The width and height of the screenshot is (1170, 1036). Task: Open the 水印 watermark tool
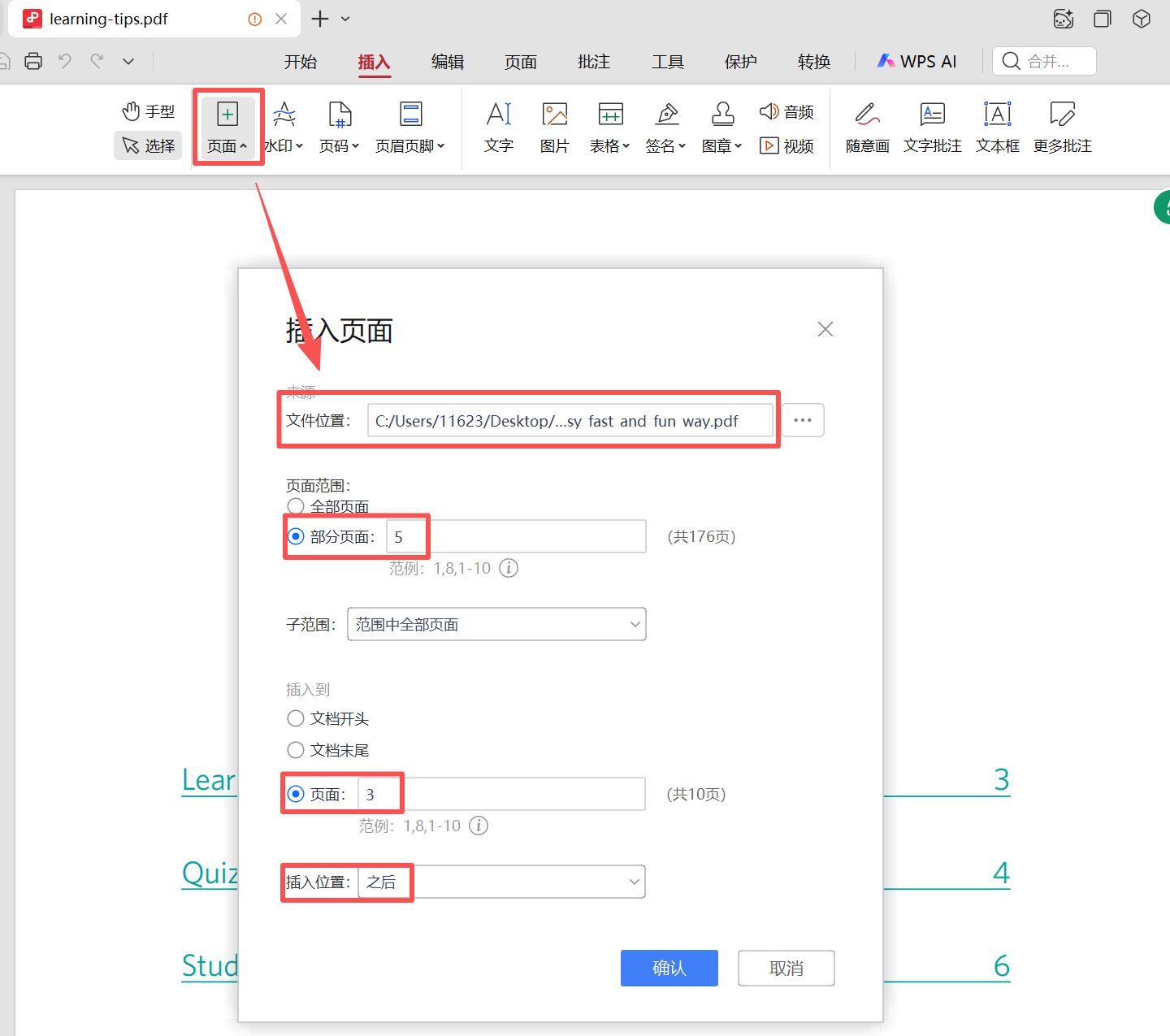(x=283, y=128)
